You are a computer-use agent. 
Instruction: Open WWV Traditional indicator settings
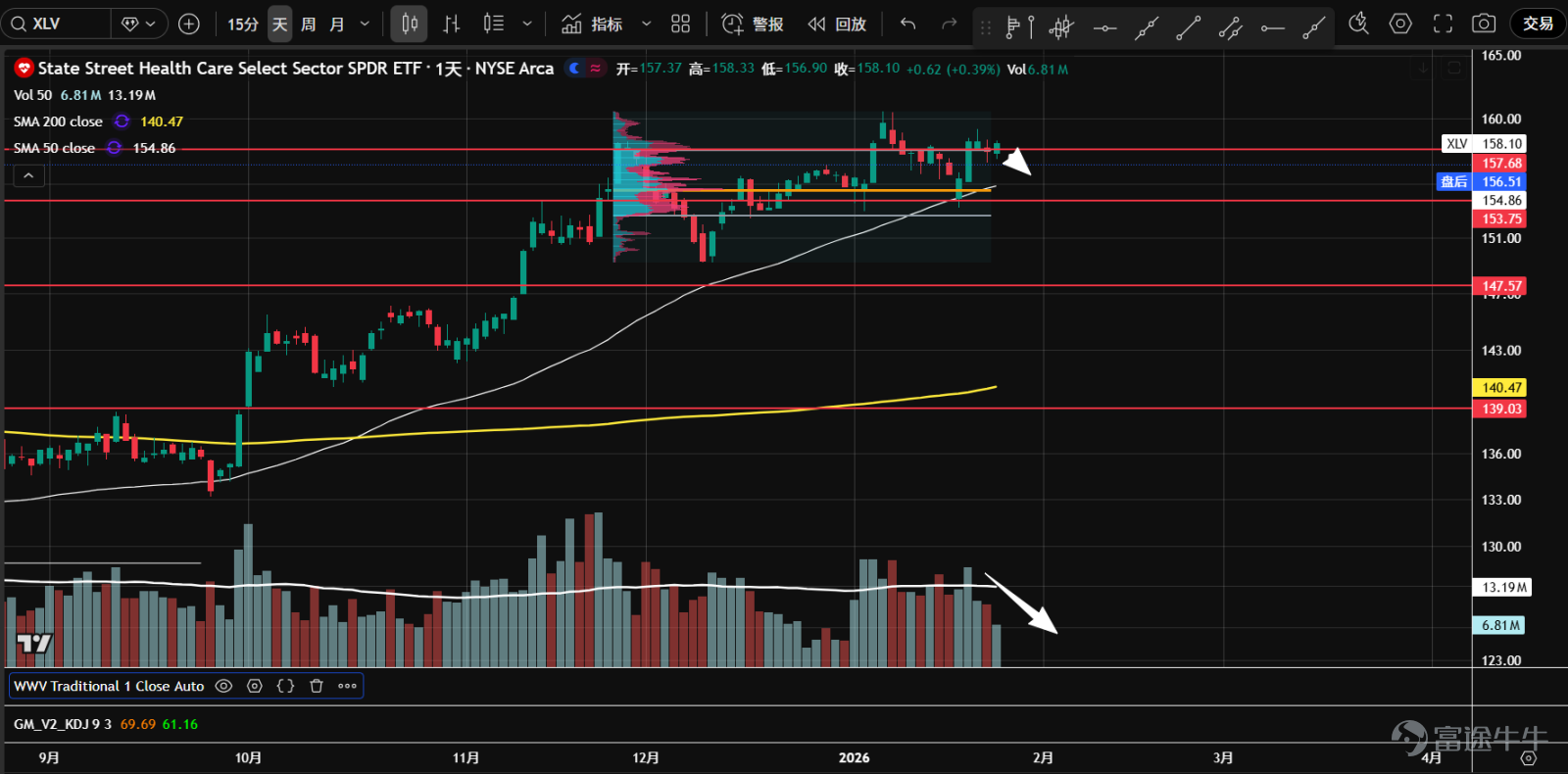(255, 686)
